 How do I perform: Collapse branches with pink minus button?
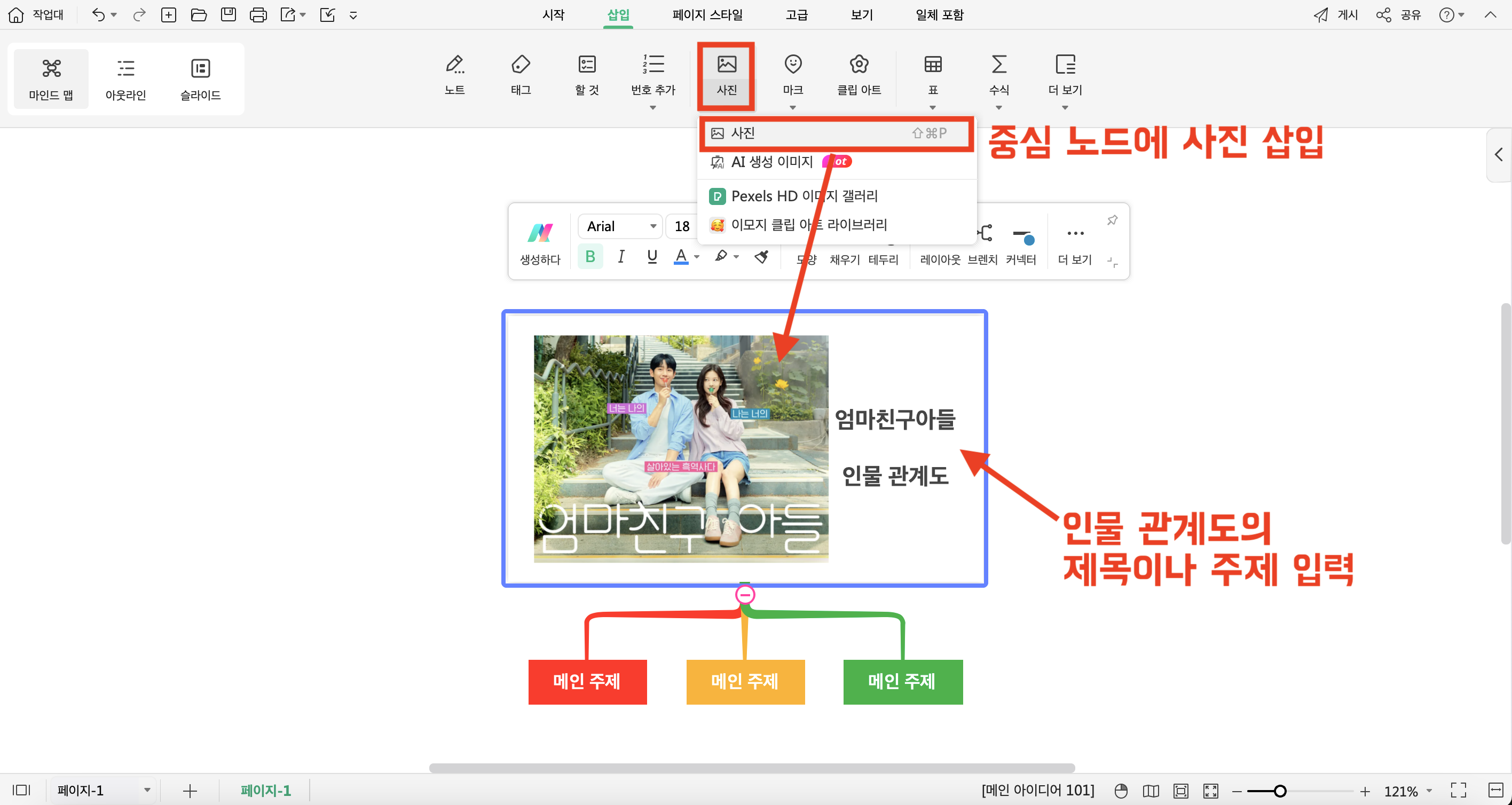pyautogui.click(x=745, y=595)
